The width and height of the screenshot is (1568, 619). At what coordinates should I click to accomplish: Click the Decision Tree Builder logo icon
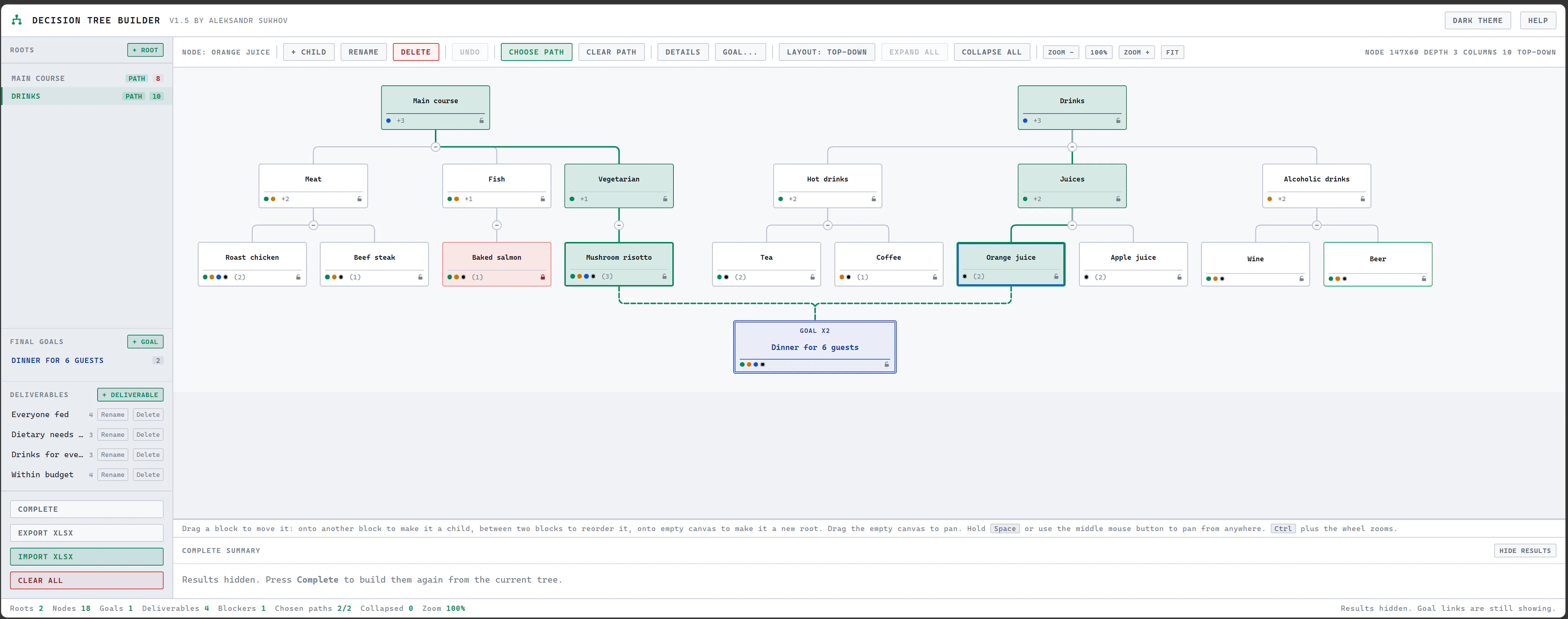17,20
